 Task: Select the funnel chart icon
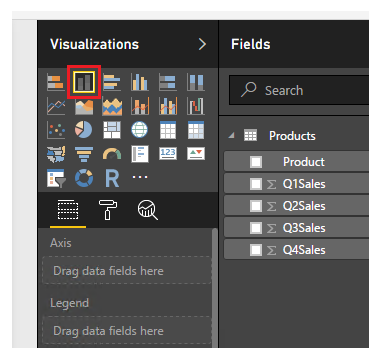[84, 154]
